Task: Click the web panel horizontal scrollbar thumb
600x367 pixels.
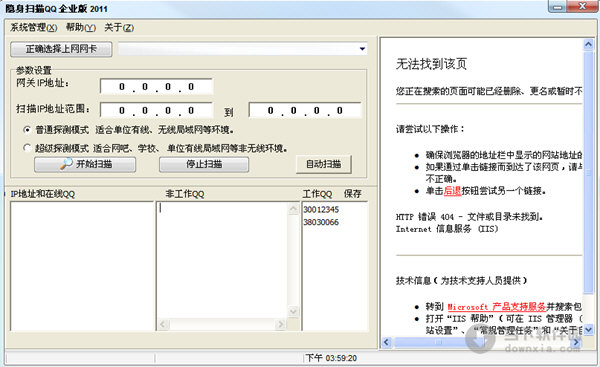Action: pyautogui.click(x=438, y=342)
